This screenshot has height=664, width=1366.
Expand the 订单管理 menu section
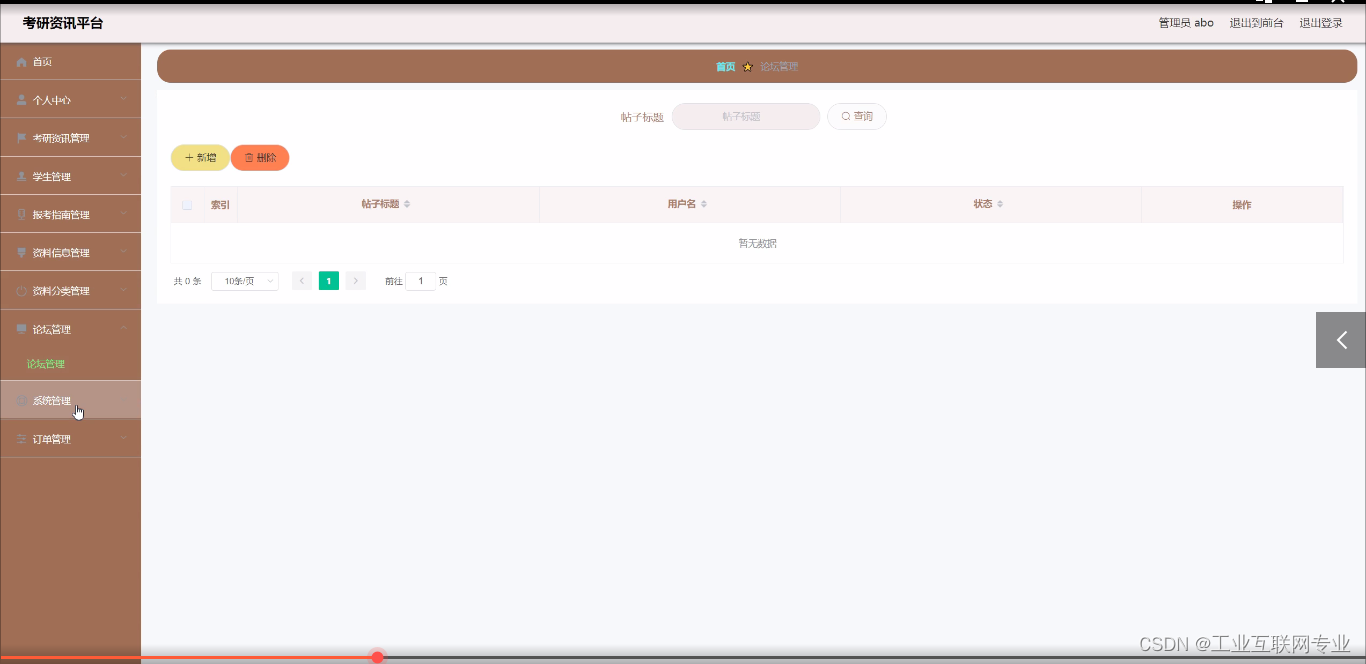pyautogui.click(x=60, y=438)
